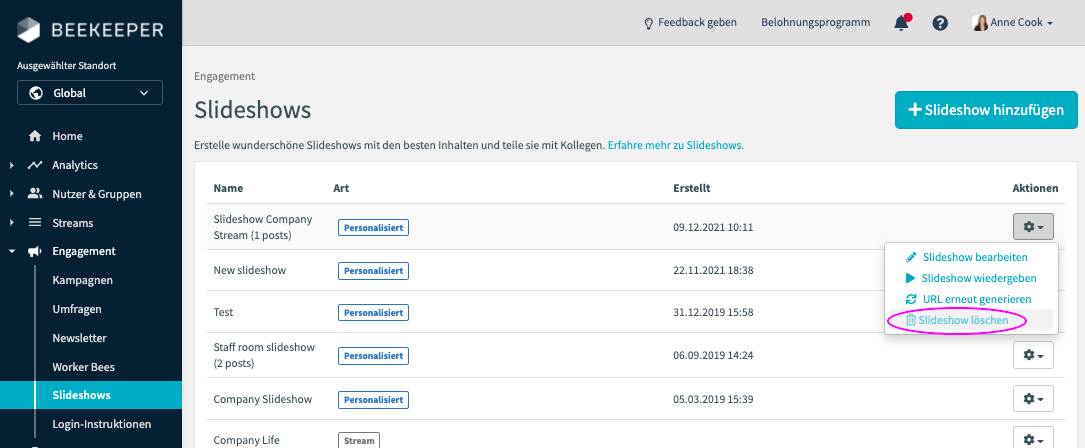
Task: Open the Global location dropdown
Action: 90,93
